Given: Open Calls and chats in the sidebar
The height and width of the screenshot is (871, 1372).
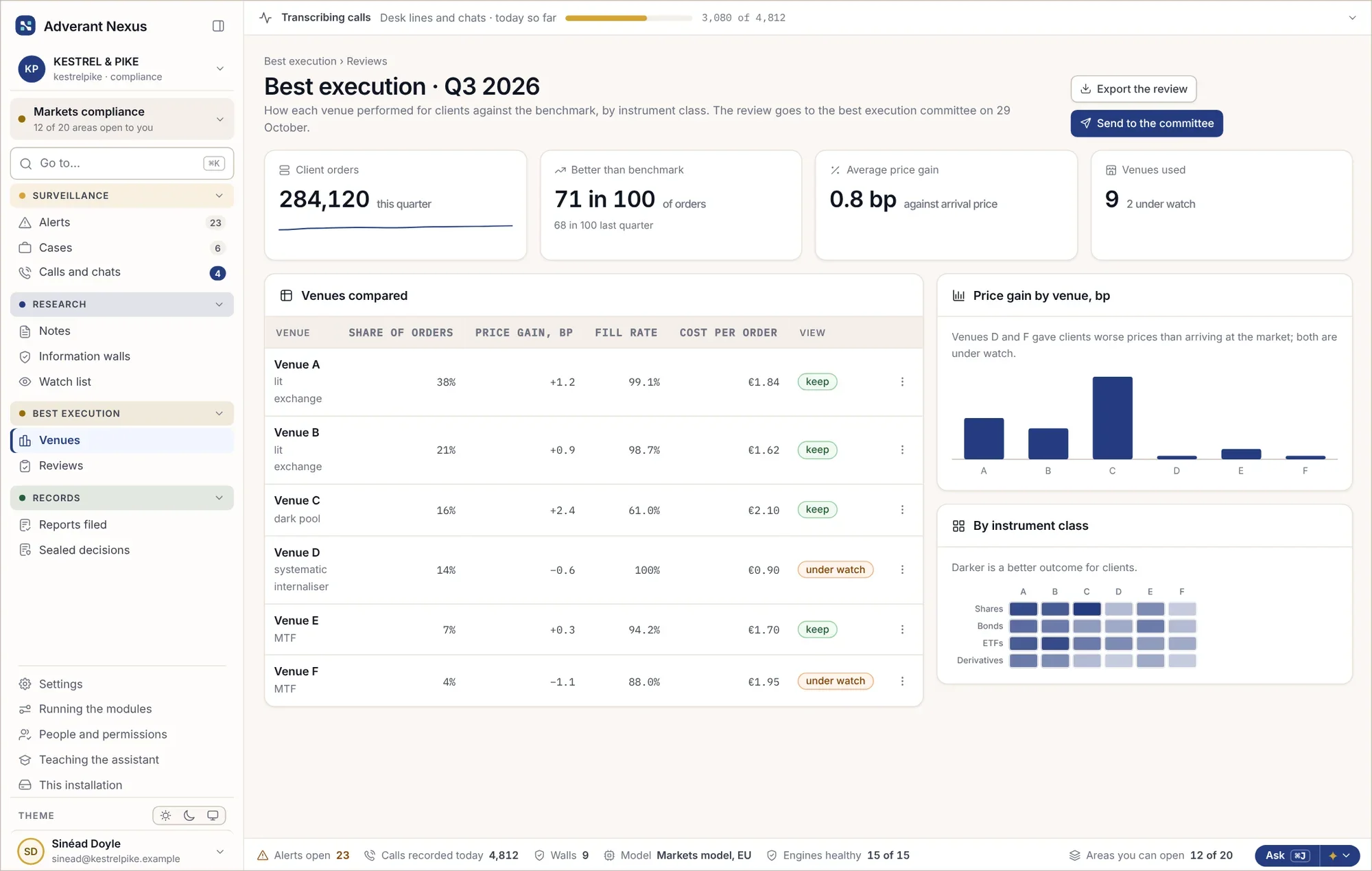Looking at the screenshot, I should click(122, 272).
